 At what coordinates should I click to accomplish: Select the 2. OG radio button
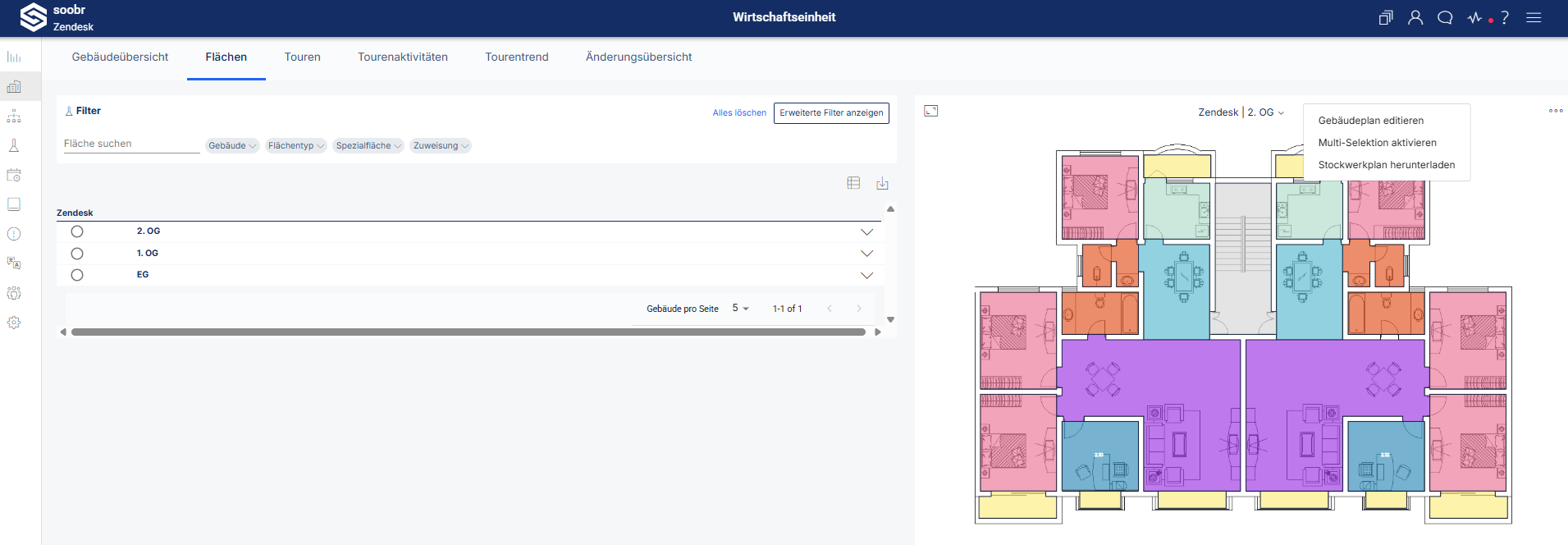(77, 231)
